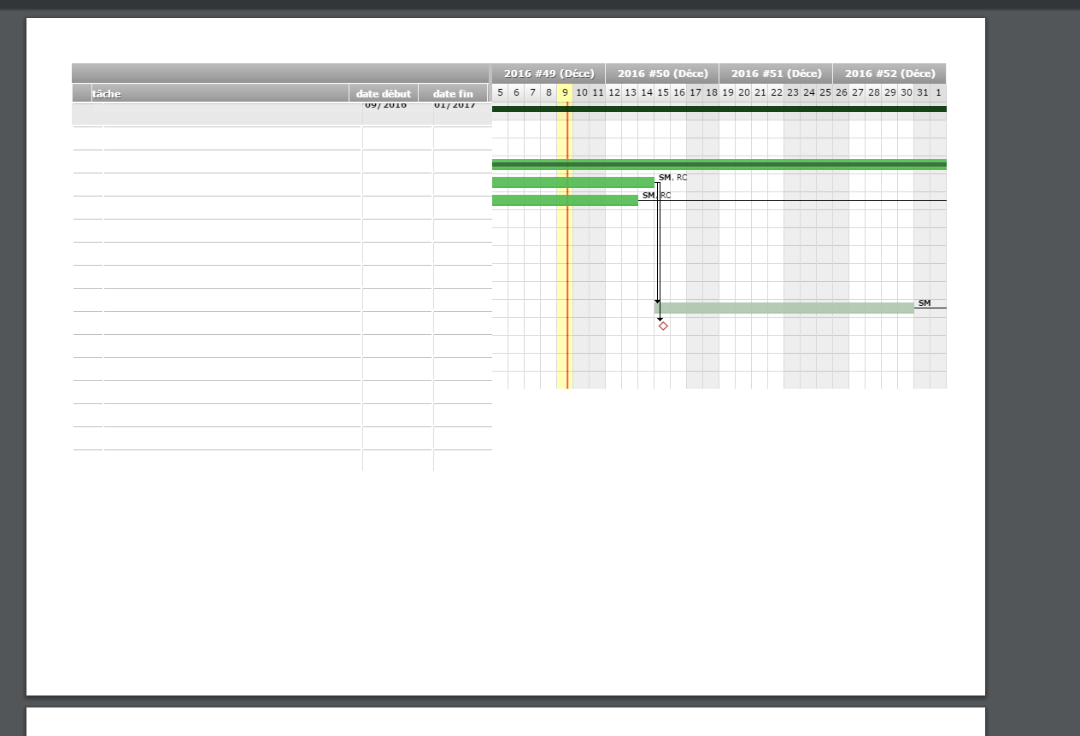Select day 15 in the timeline header
The image size is (1080, 736).
[x=662, y=93]
